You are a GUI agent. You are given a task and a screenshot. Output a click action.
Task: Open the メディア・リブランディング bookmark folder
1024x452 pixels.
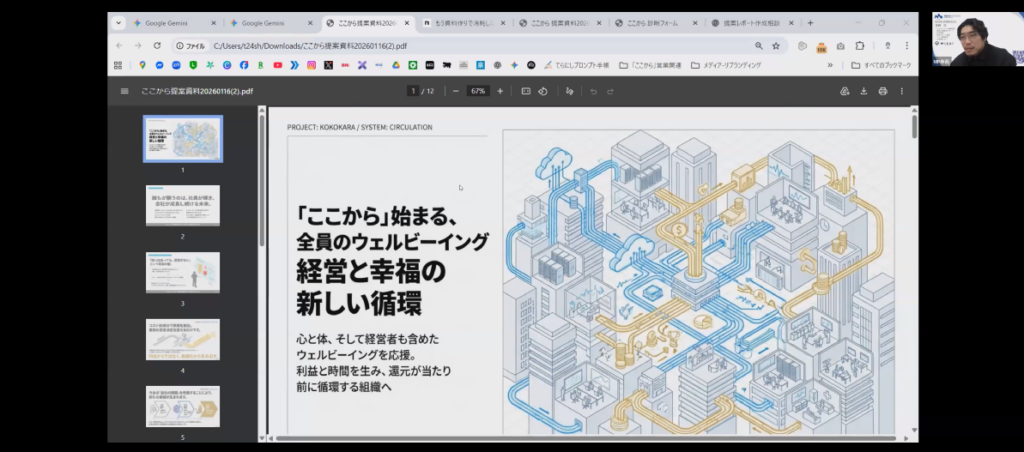726,65
